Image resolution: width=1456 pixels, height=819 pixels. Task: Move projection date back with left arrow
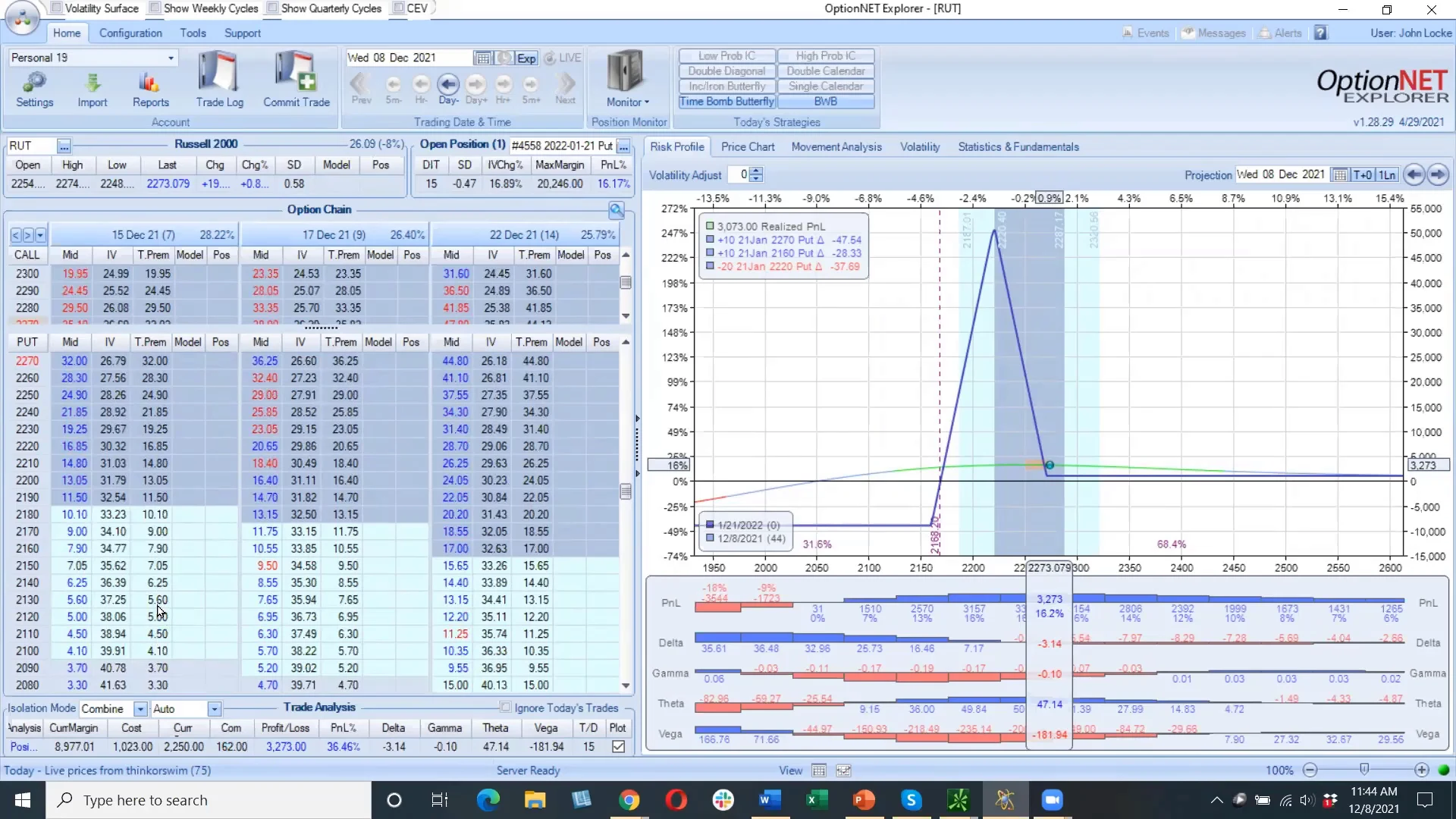coord(1414,175)
